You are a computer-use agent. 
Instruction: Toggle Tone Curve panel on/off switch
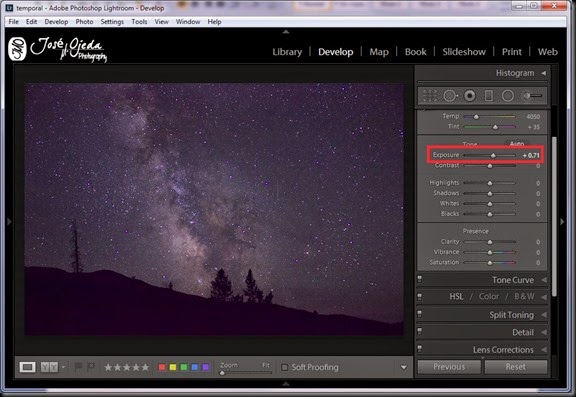point(420,280)
